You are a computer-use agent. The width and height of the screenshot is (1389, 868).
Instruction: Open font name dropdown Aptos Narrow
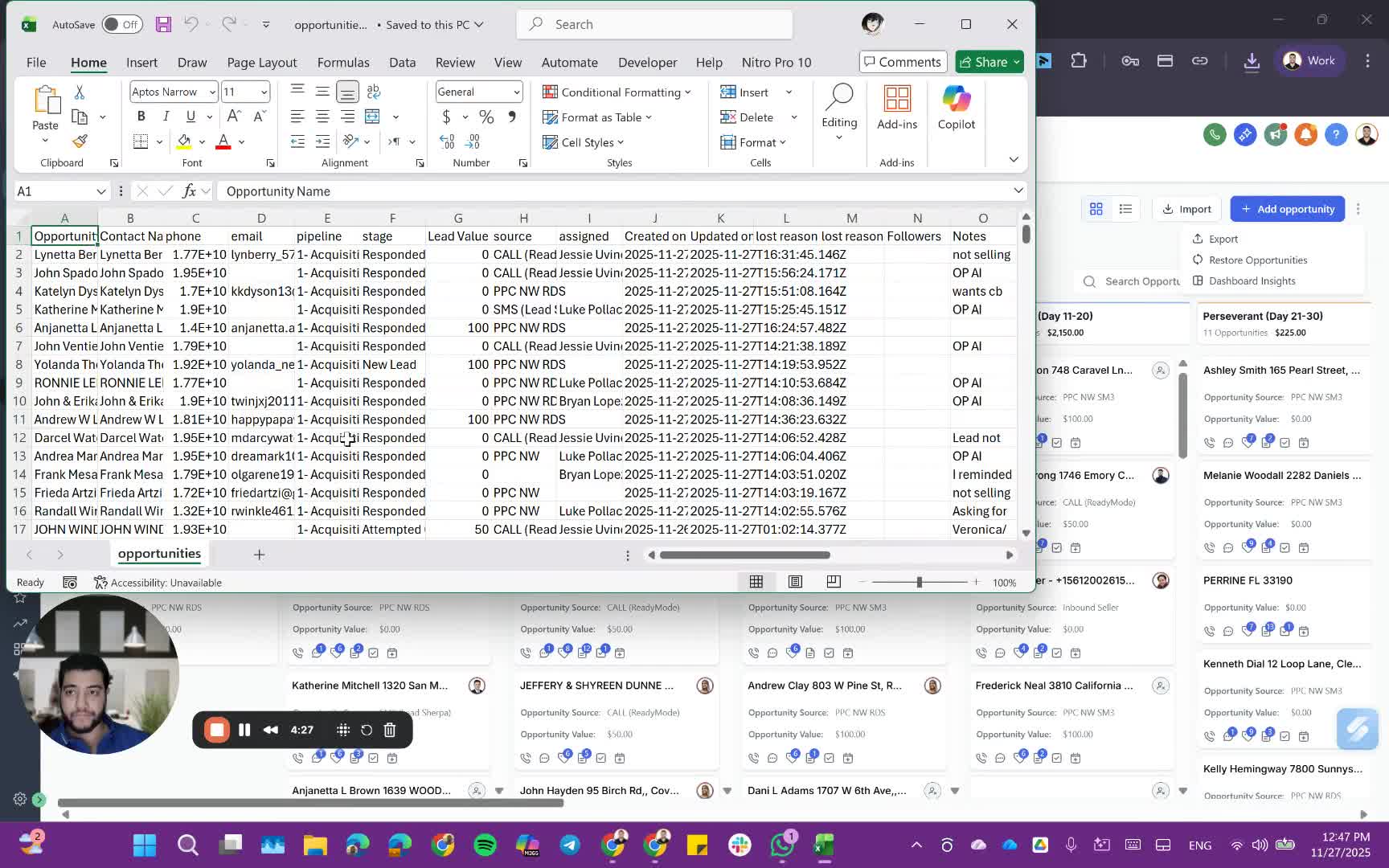click(212, 92)
